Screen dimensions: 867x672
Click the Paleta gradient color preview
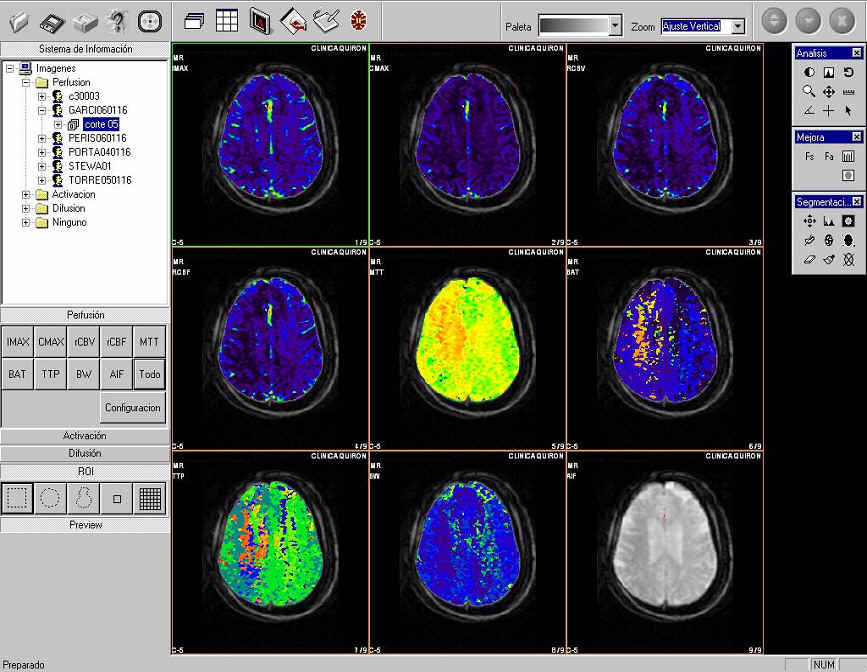573,26
